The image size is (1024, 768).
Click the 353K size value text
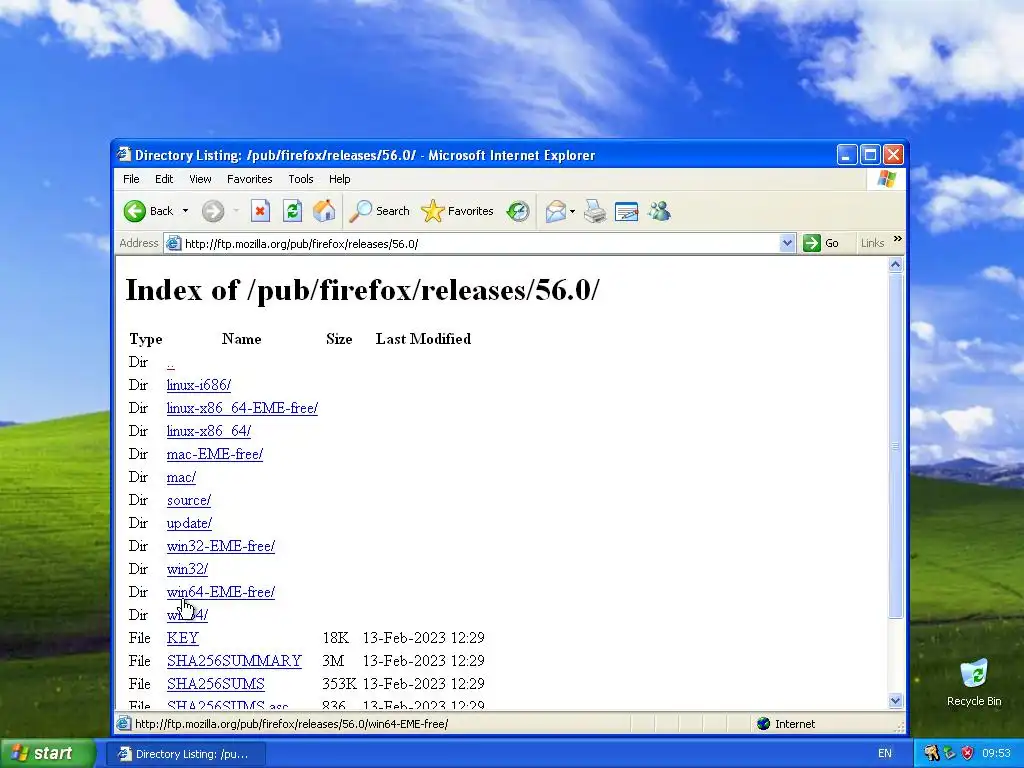(339, 684)
